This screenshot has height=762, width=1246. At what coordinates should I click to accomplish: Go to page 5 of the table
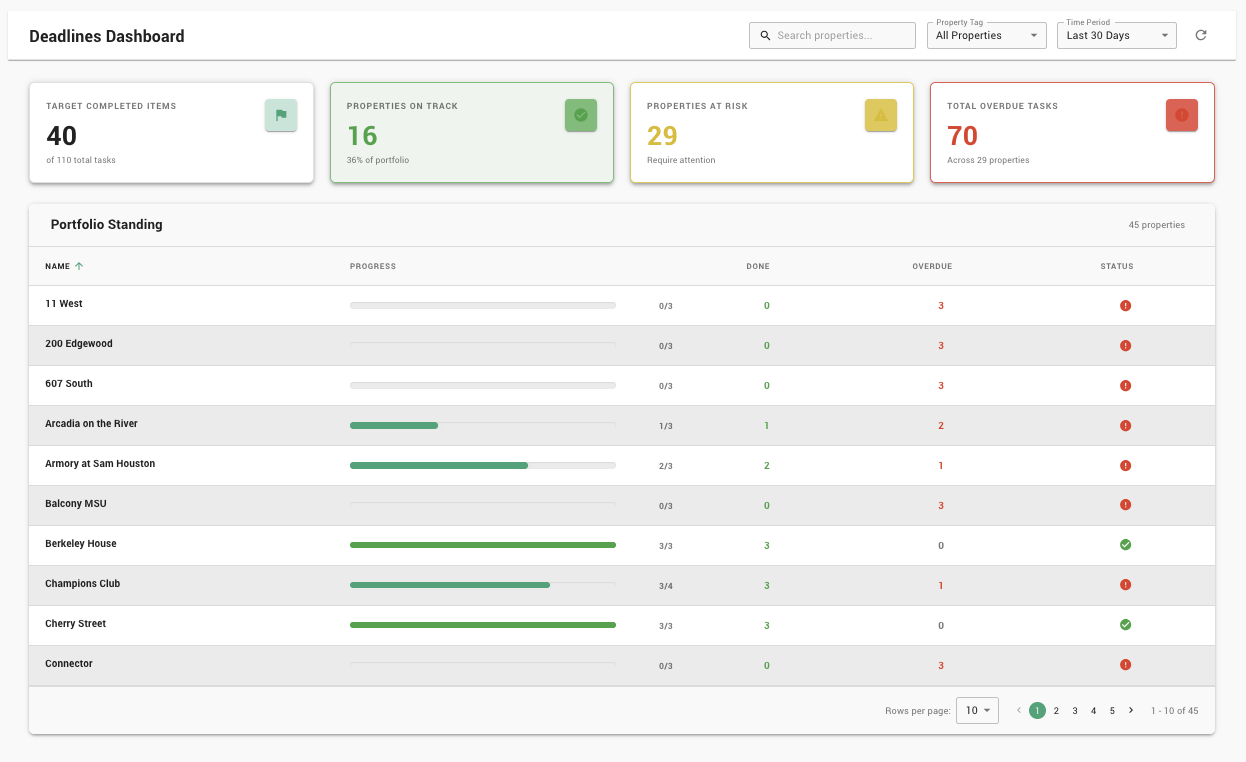tap(1112, 710)
